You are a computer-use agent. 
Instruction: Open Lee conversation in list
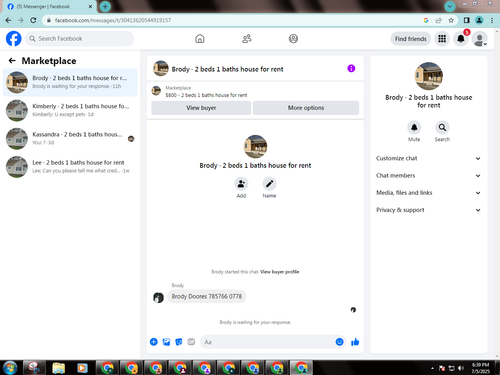click(x=70, y=167)
